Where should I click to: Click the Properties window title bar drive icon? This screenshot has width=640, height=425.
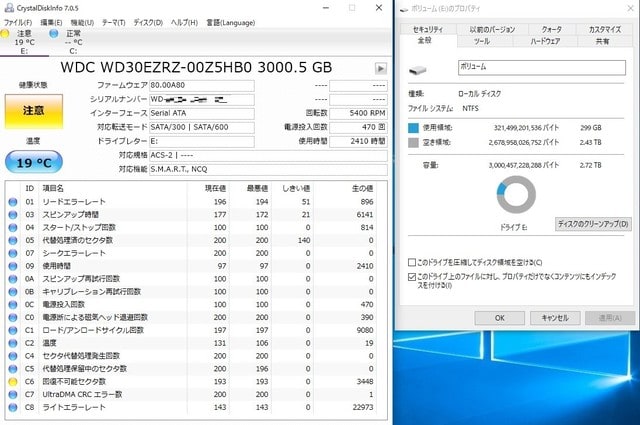[404, 9]
